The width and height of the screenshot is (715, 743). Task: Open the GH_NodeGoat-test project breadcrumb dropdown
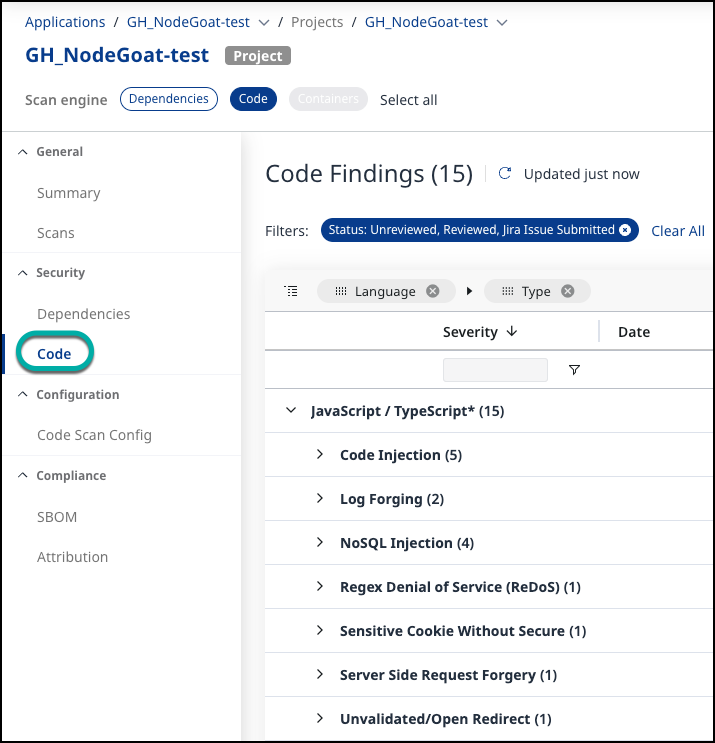(x=502, y=22)
